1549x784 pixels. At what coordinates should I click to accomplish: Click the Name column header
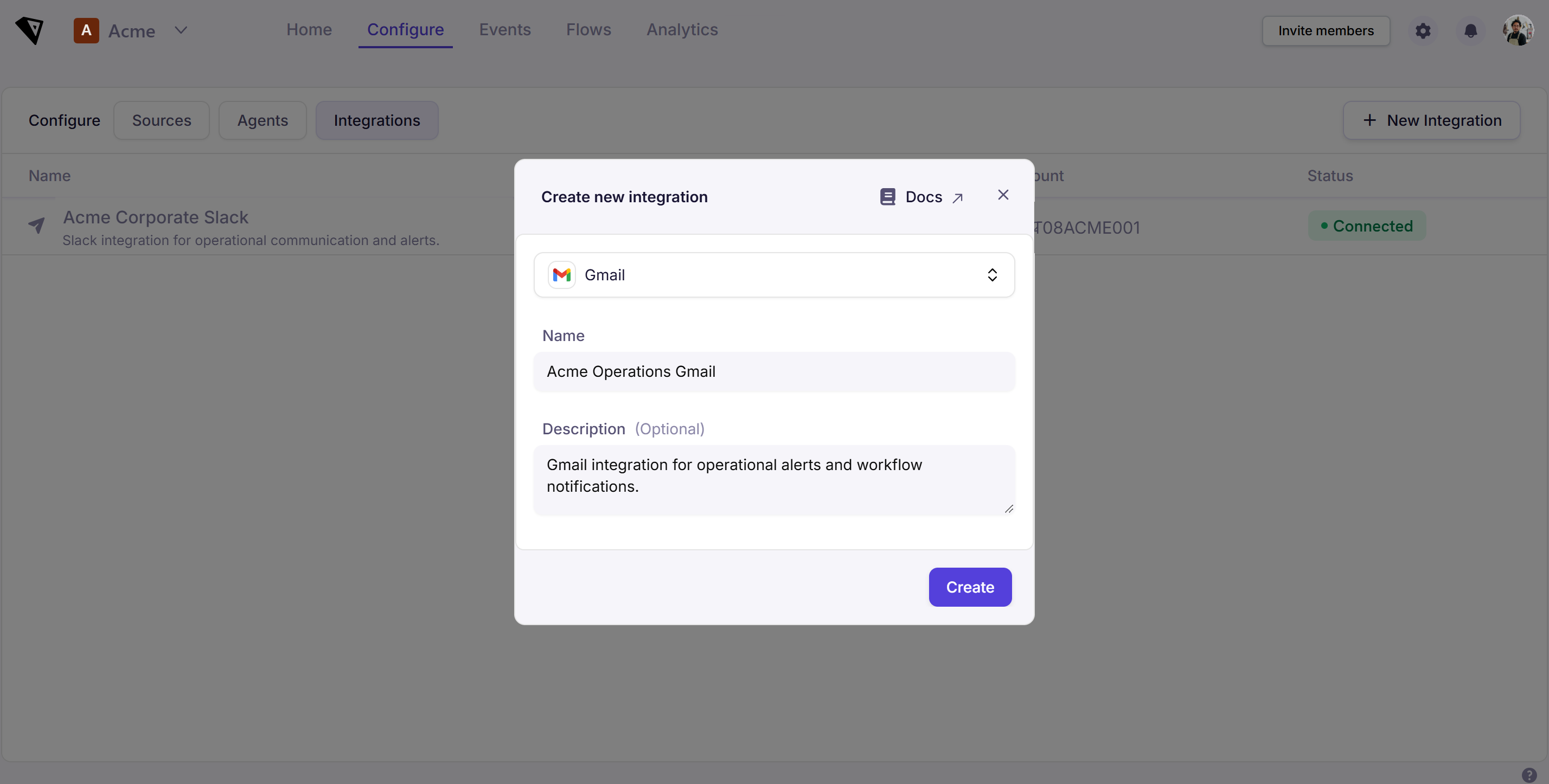[49, 176]
